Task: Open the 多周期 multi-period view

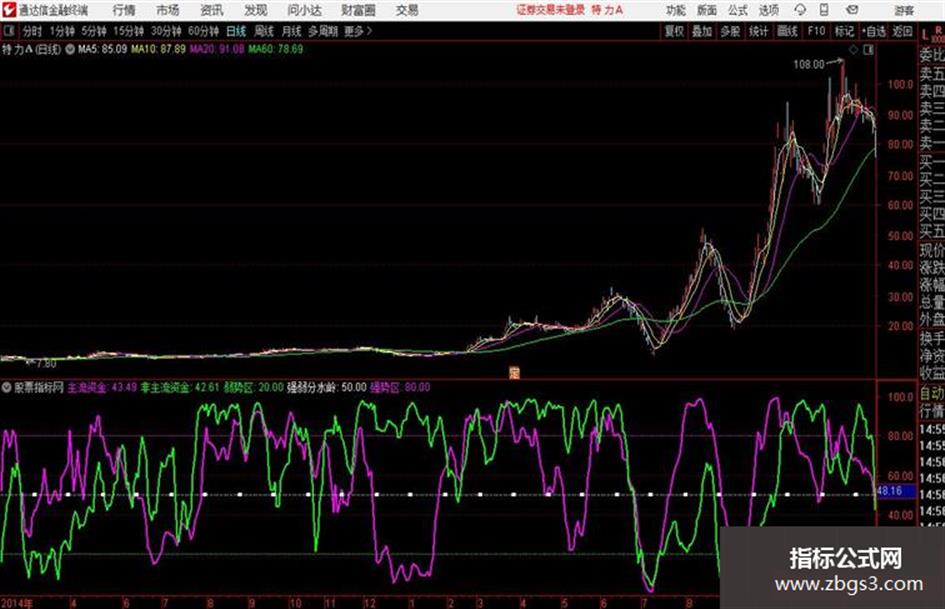Action: click(x=323, y=31)
